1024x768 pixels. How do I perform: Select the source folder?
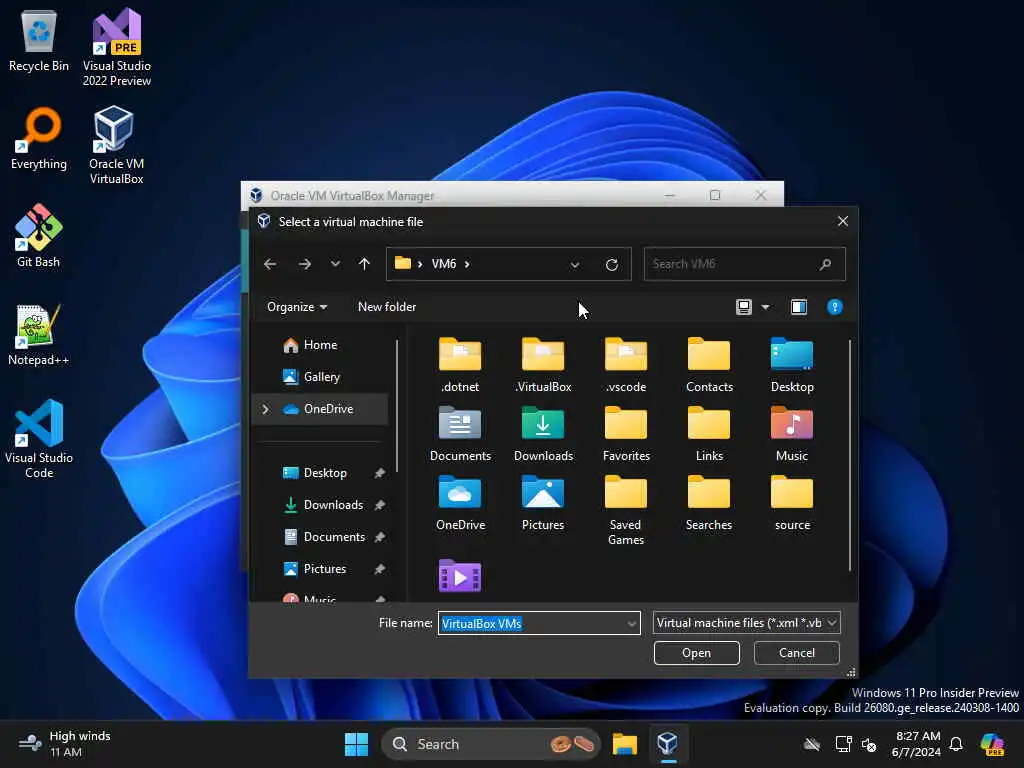point(792,504)
